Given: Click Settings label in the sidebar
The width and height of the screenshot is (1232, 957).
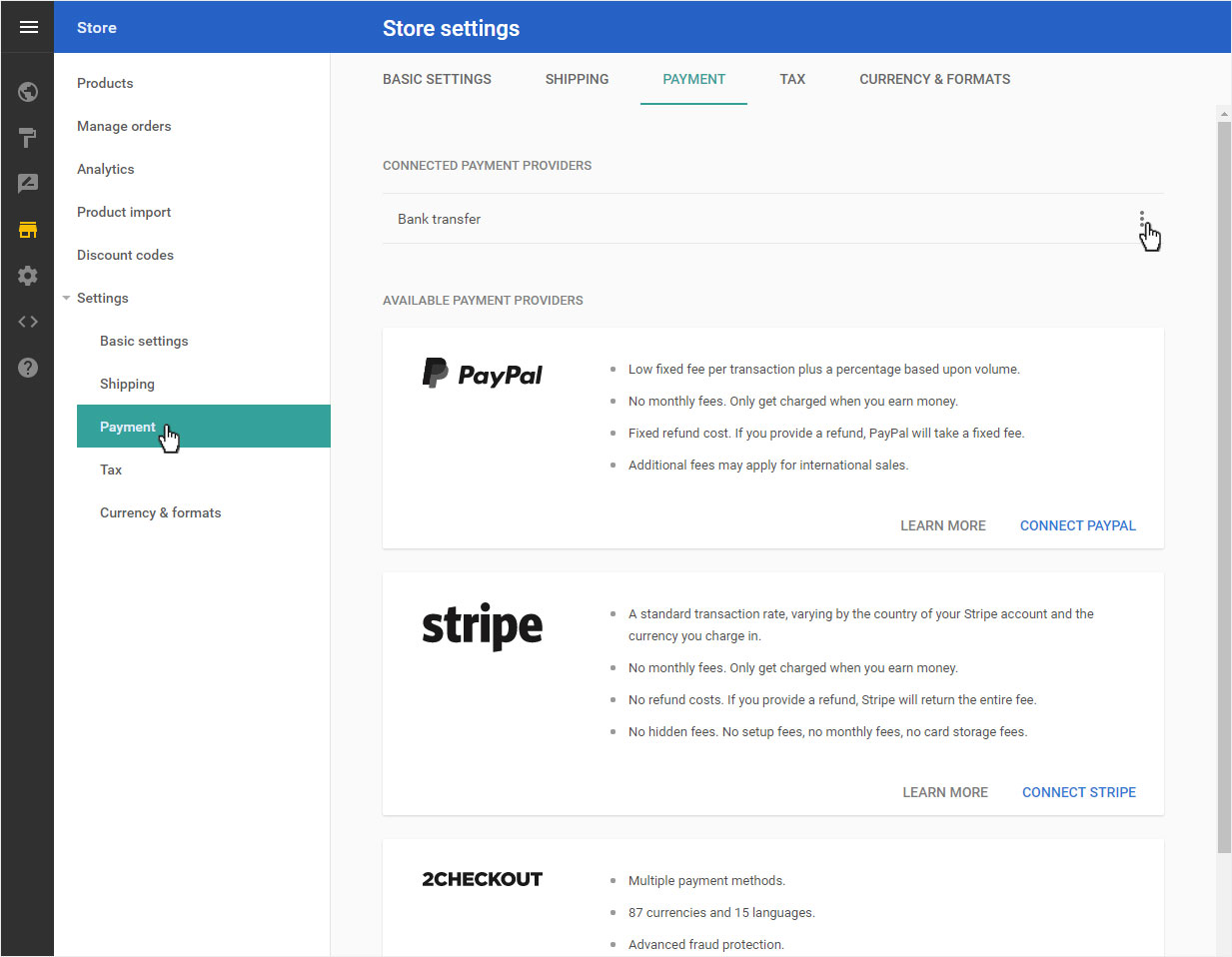Looking at the screenshot, I should pos(102,298).
